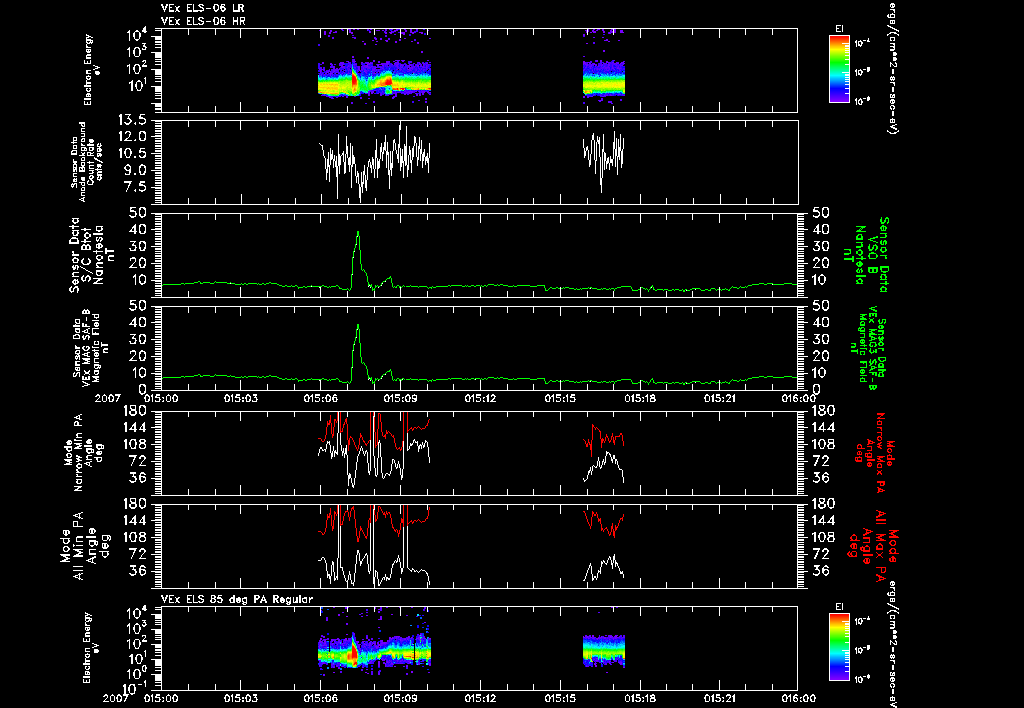Click the 9.0 tick value on count rate axis

tap(136, 170)
